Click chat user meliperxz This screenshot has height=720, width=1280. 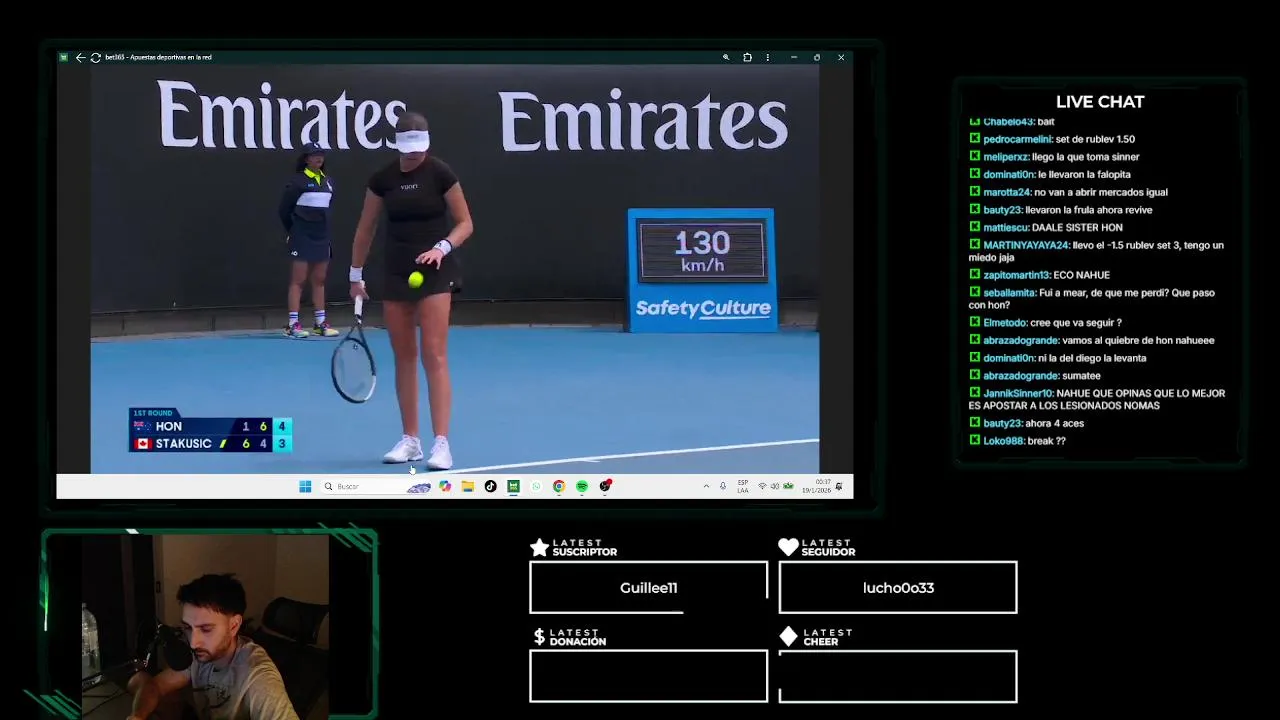click(x=1006, y=157)
